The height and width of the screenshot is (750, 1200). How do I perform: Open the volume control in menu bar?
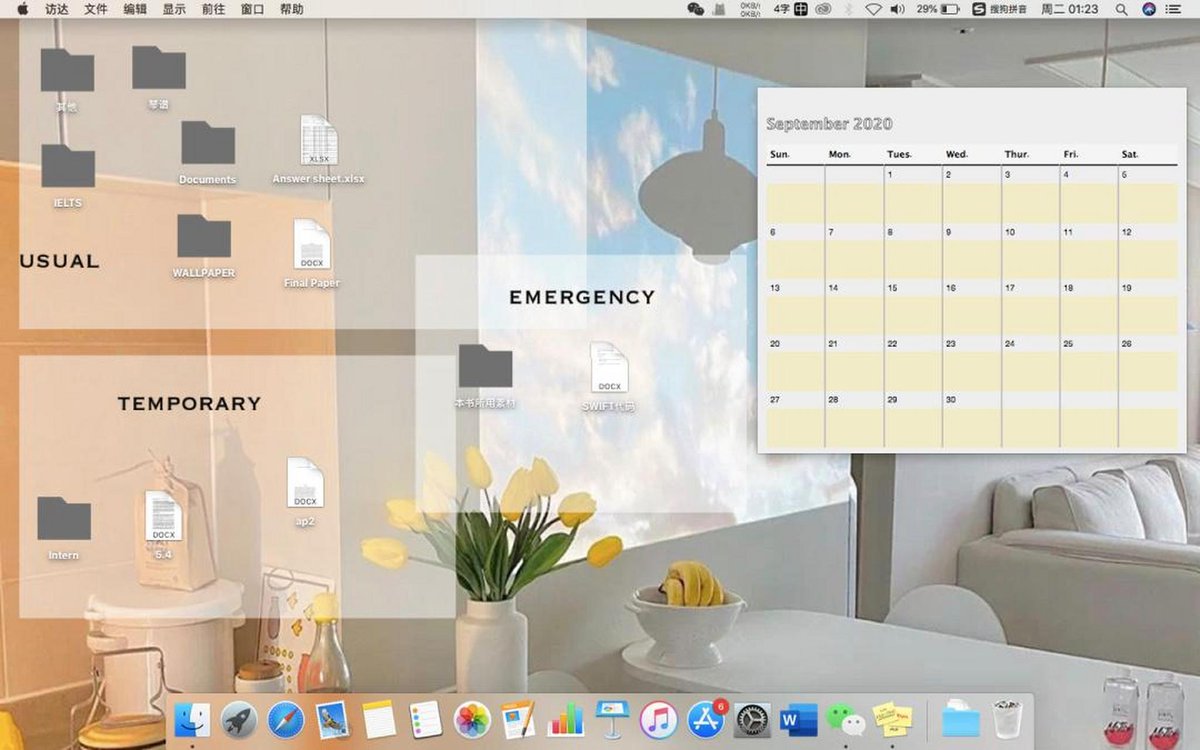coord(897,9)
